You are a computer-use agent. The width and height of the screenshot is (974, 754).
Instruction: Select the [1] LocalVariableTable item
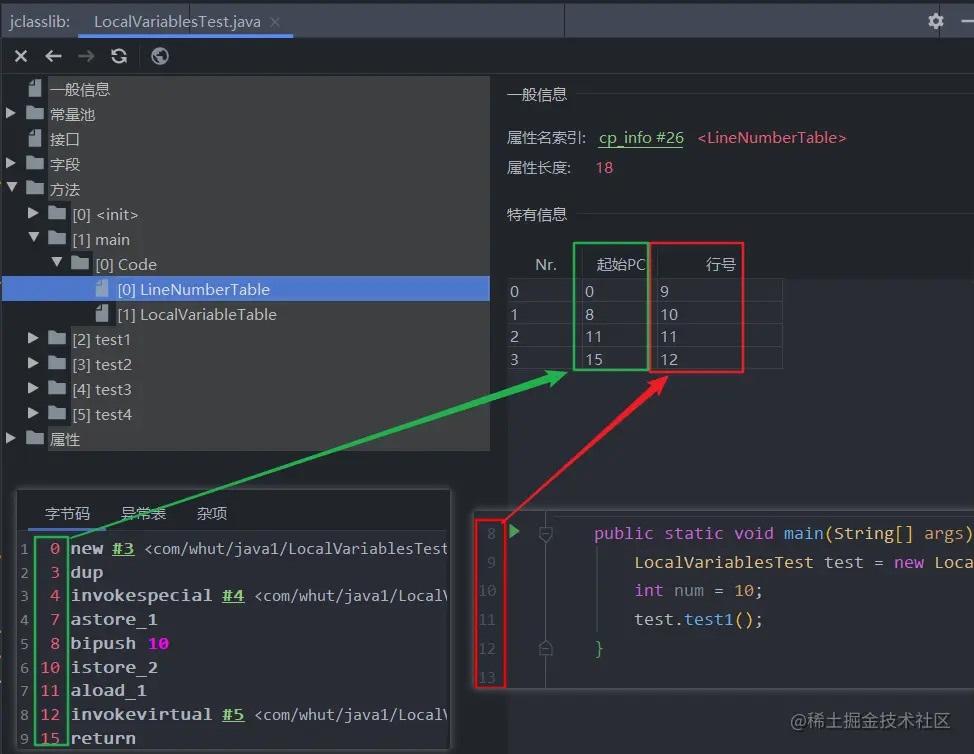(197, 315)
